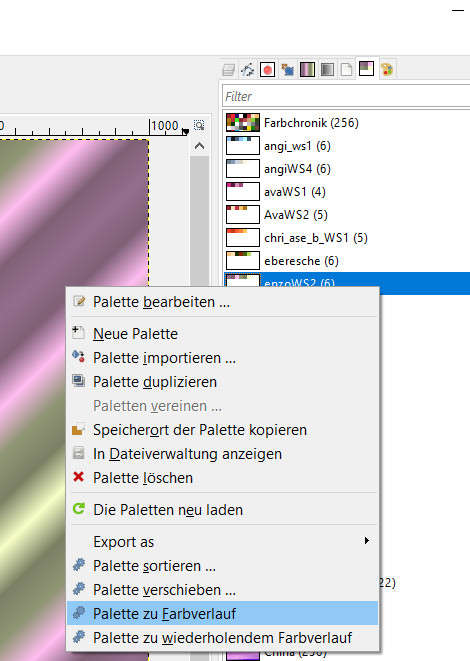Choose Palette löschen menu entry
The height and width of the screenshot is (661, 470).
pyautogui.click(x=222, y=478)
